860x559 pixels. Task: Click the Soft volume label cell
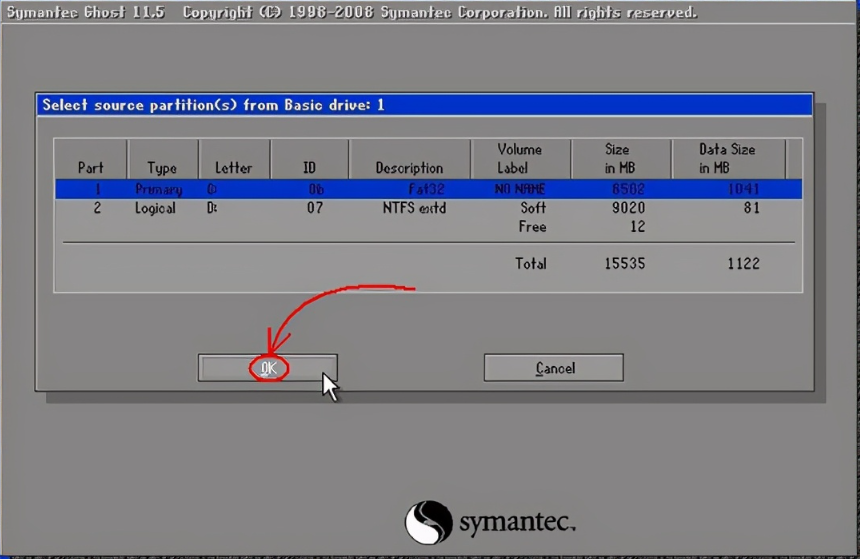pos(532,208)
